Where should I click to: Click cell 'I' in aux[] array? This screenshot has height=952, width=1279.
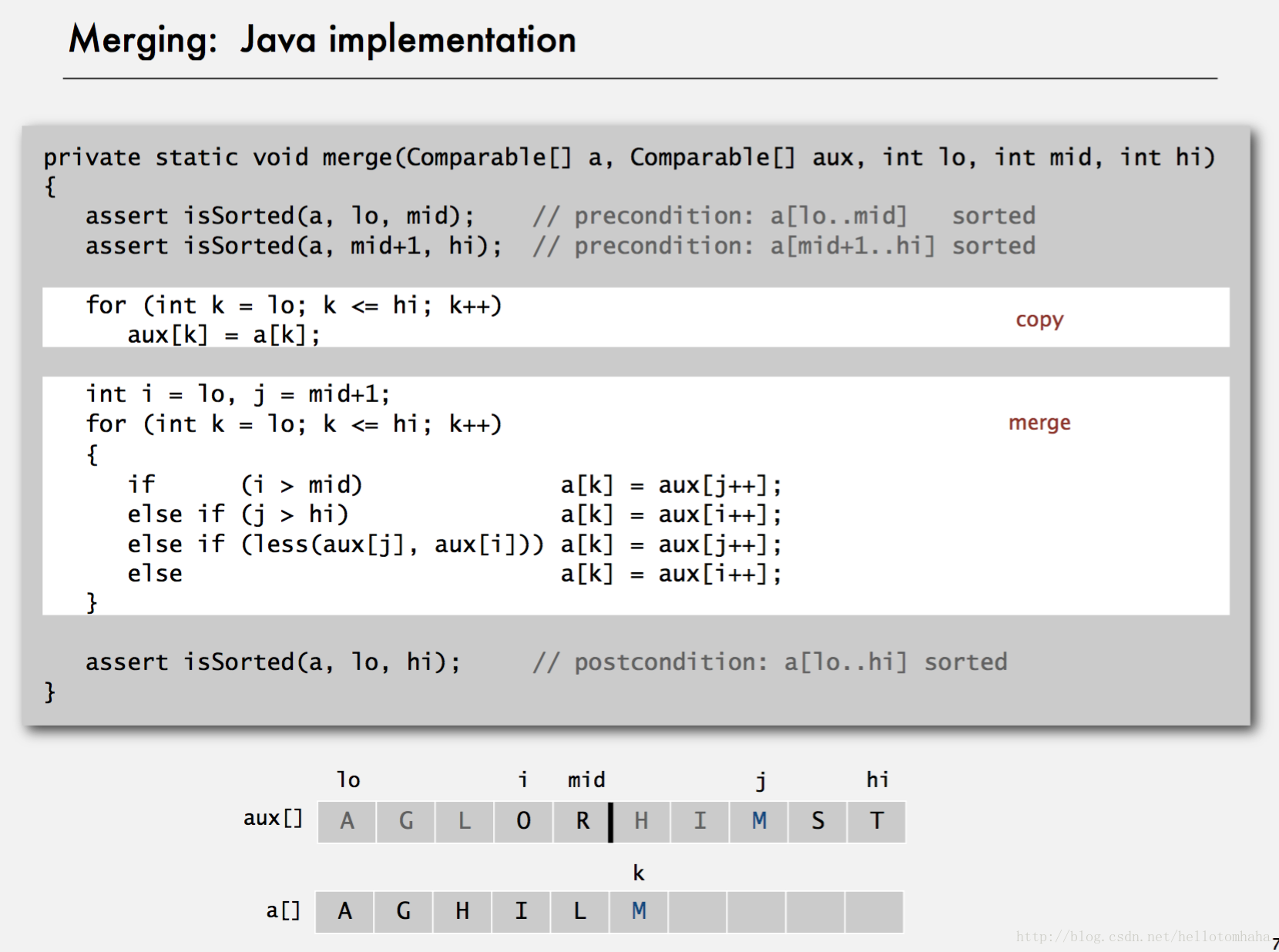700,821
